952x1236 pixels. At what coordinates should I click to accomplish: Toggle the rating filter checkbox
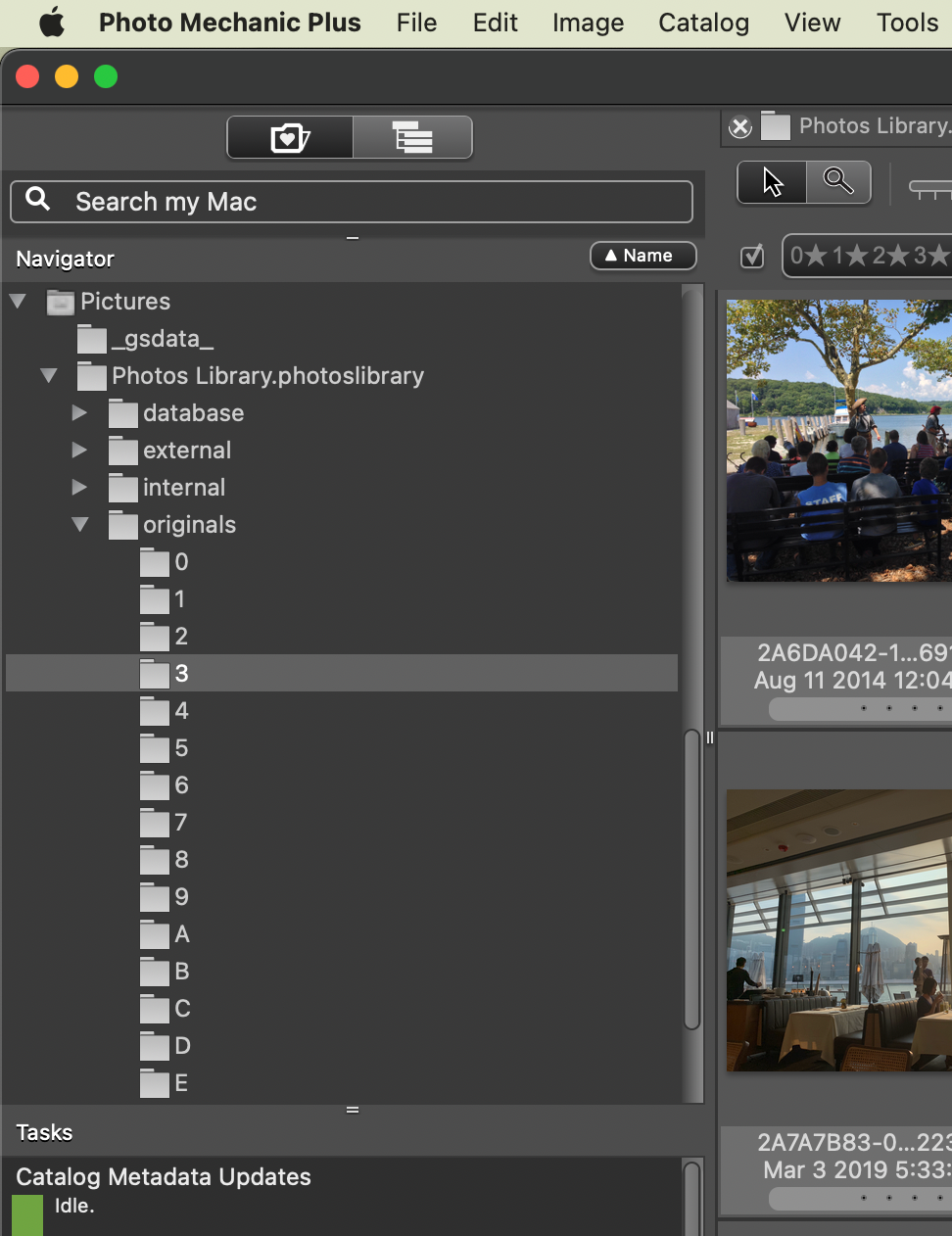click(x=752, y=257)
